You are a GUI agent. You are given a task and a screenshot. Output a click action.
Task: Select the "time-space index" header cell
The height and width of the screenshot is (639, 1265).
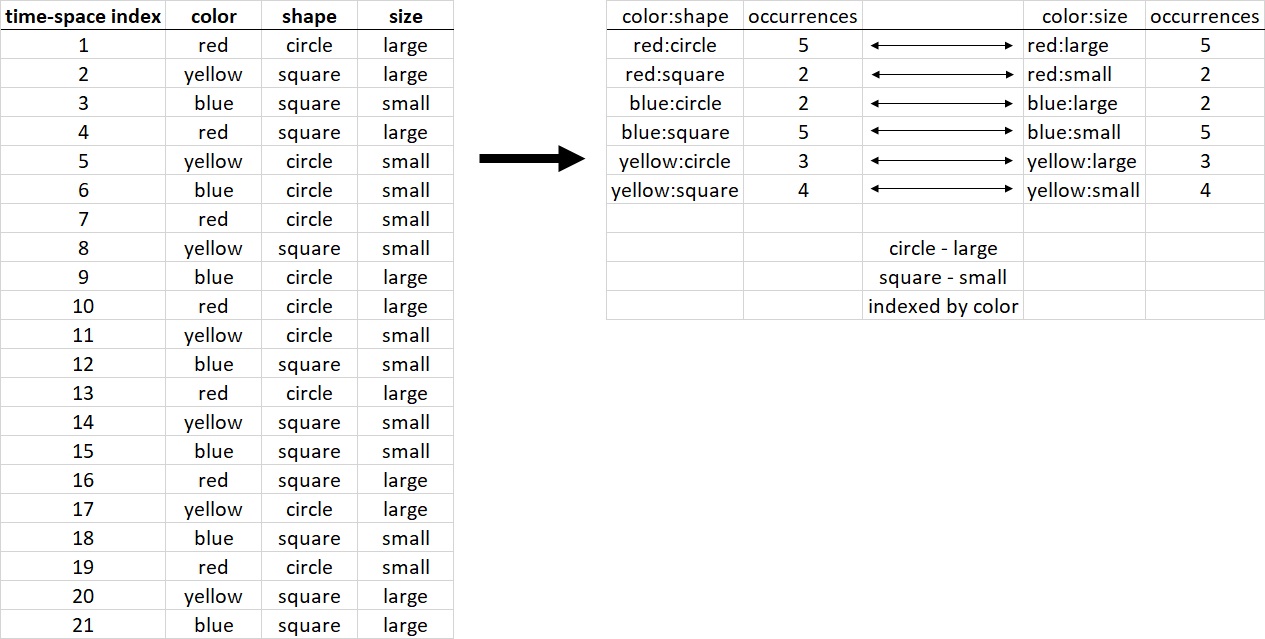point(83,16)
